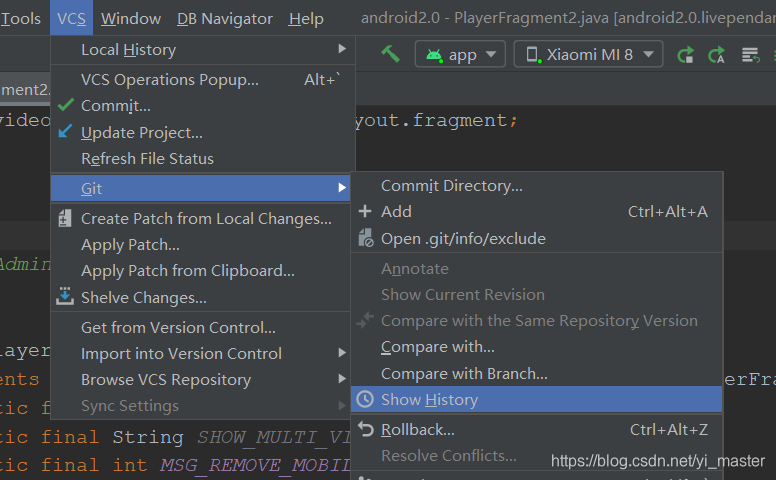Choose Show History

(536, 399)
